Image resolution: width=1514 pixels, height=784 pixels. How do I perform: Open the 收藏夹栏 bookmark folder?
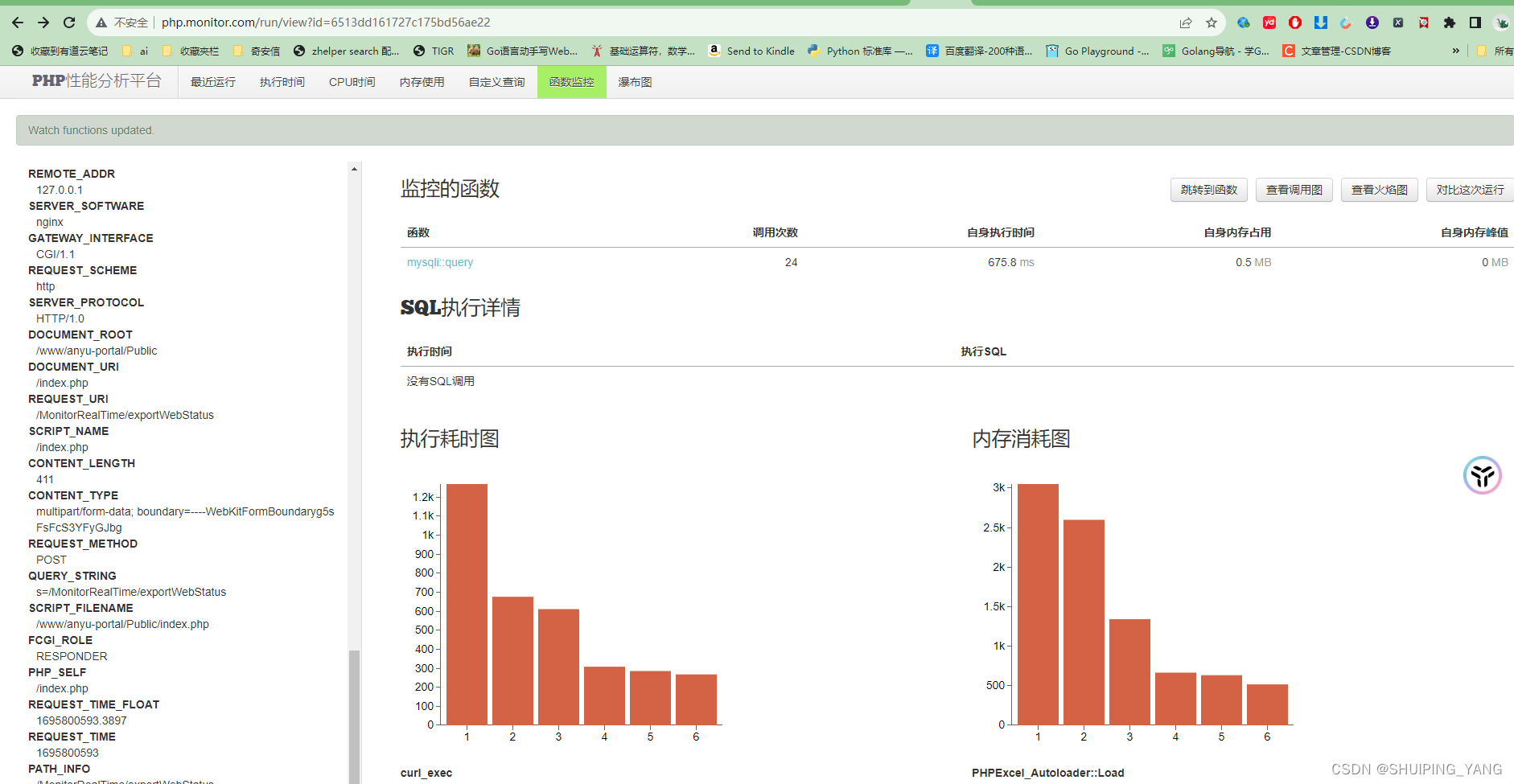tap(191, 51)
